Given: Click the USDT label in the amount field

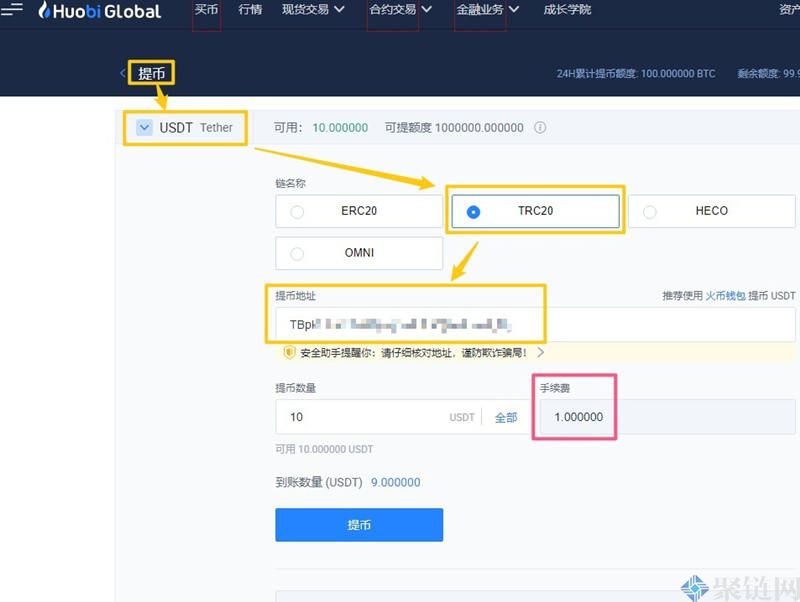Looking at the screenshot, I should (461, 417).
